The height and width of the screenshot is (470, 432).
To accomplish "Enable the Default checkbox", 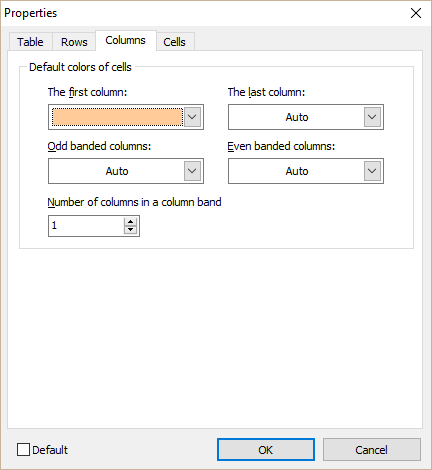I will tap(23, 450).
